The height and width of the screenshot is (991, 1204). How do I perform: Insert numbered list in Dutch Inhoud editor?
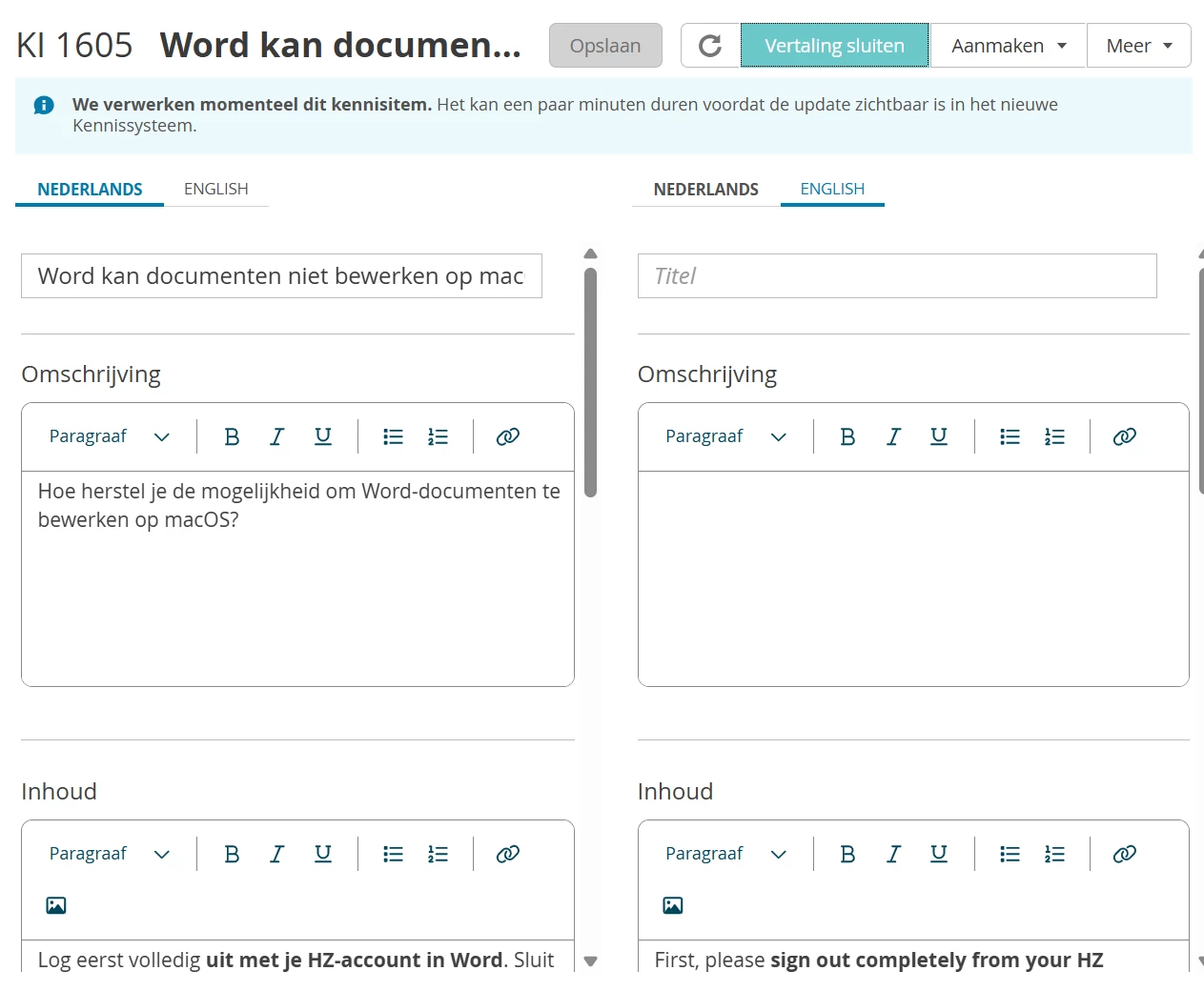[438, 854]
